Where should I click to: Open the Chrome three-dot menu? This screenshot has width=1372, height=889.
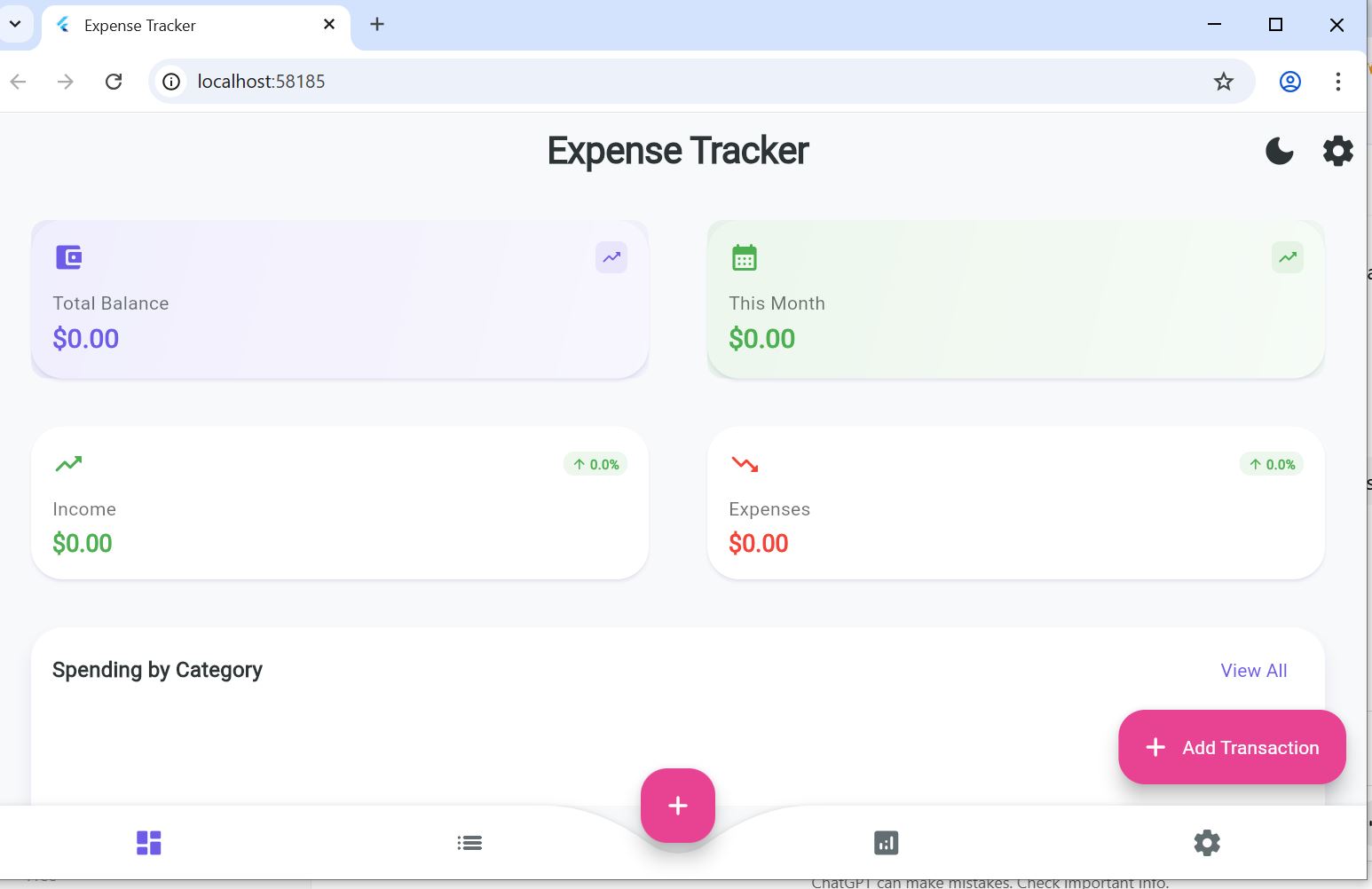click(x=1339, y=81)
